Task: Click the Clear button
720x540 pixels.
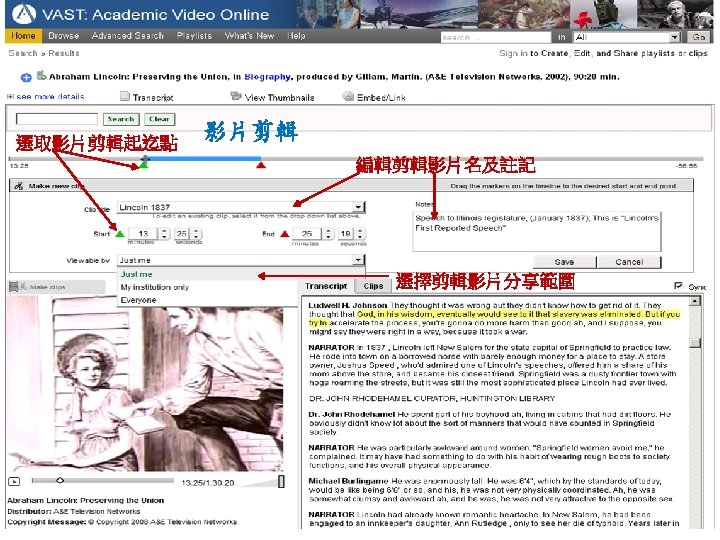Action: coord(159,119)
